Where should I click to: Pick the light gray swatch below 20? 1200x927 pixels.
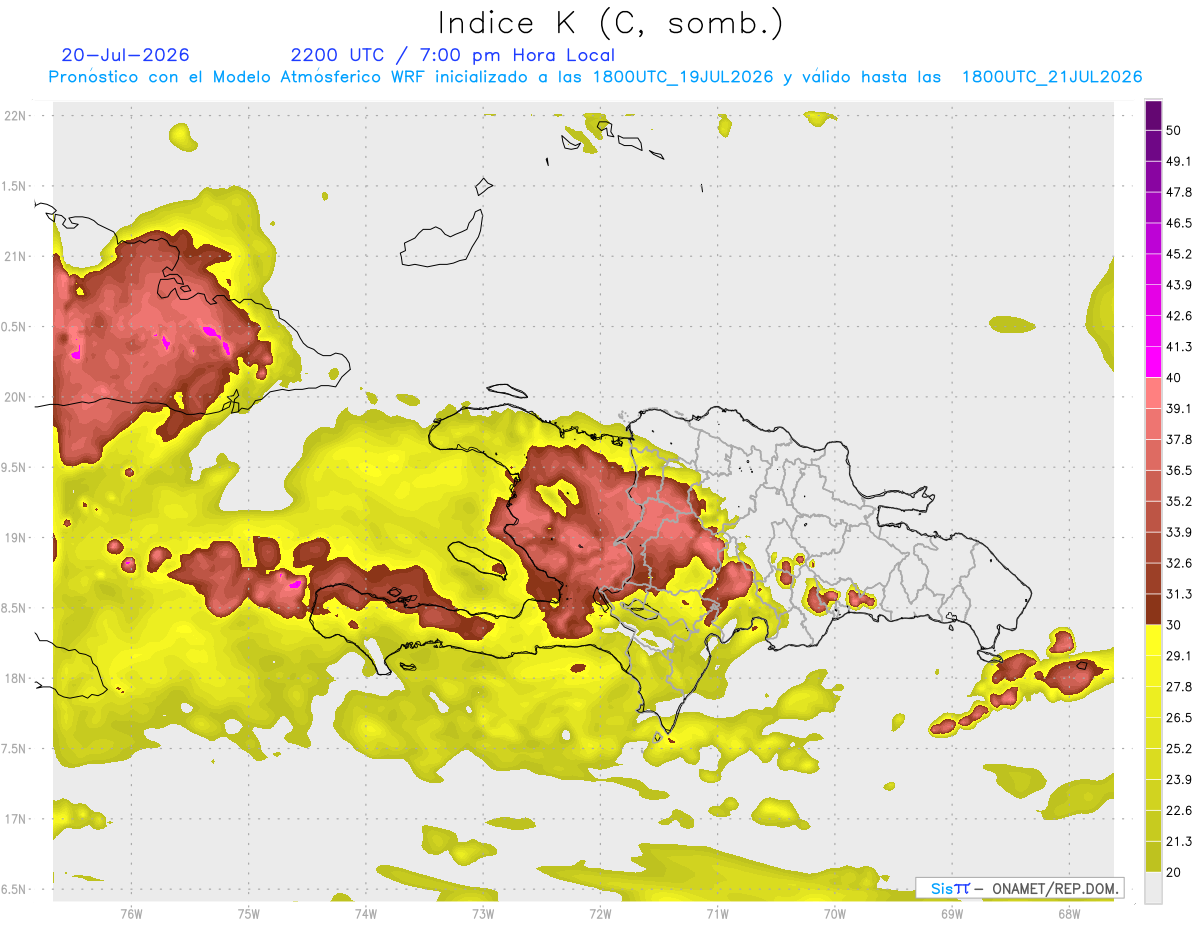(x=1153, y=888)
